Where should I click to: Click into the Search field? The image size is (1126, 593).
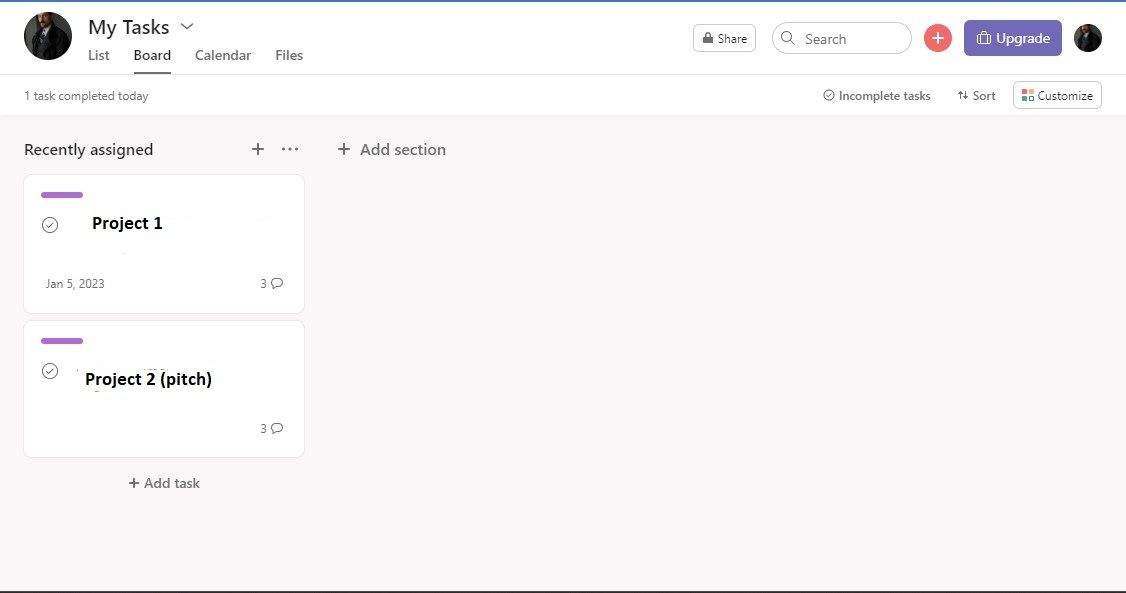pyautogui.click(x=850, y=38)
